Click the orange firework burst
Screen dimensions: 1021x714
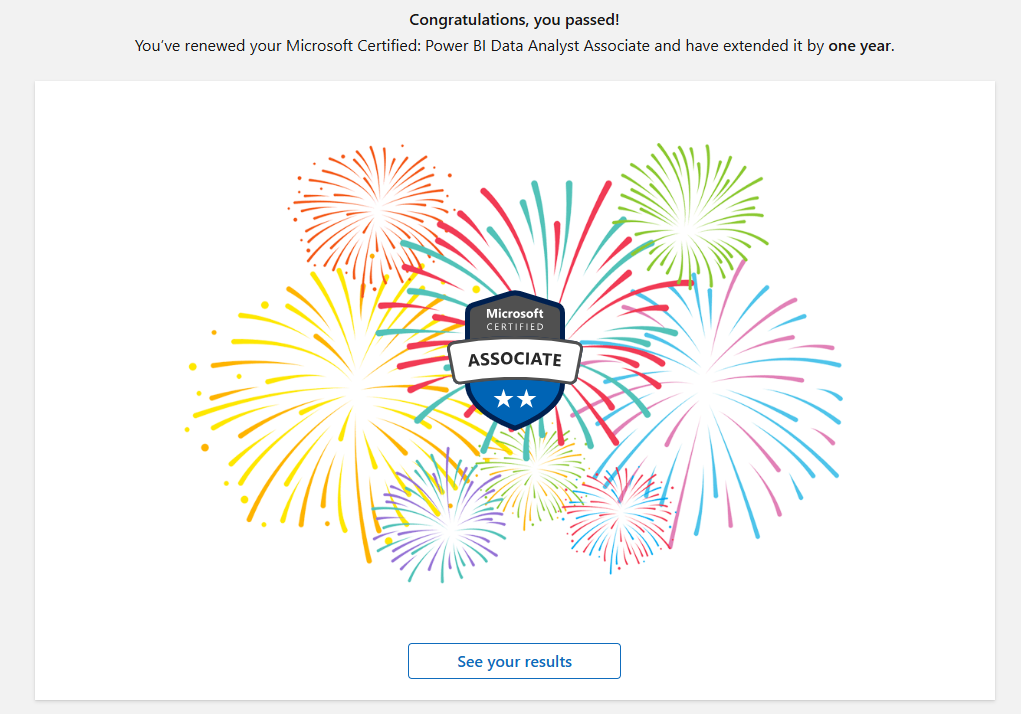pyautogui.click(x=375, y=208)
